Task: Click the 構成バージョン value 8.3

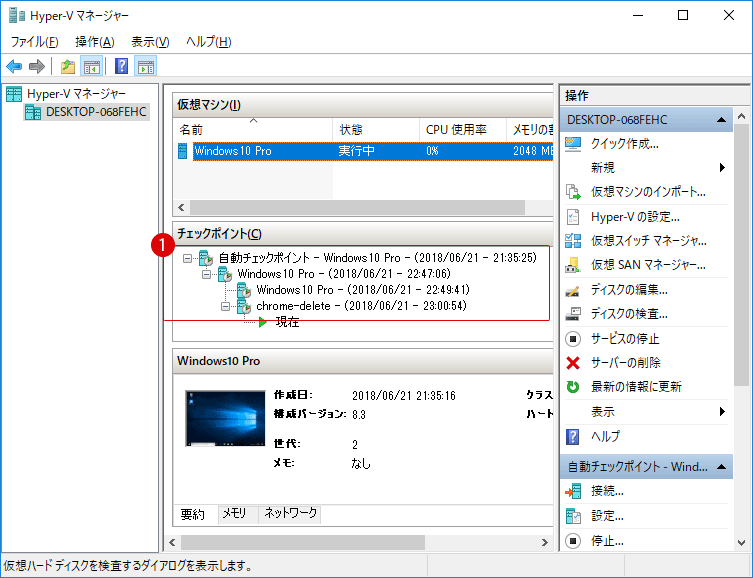Action: tap(359, 415)
